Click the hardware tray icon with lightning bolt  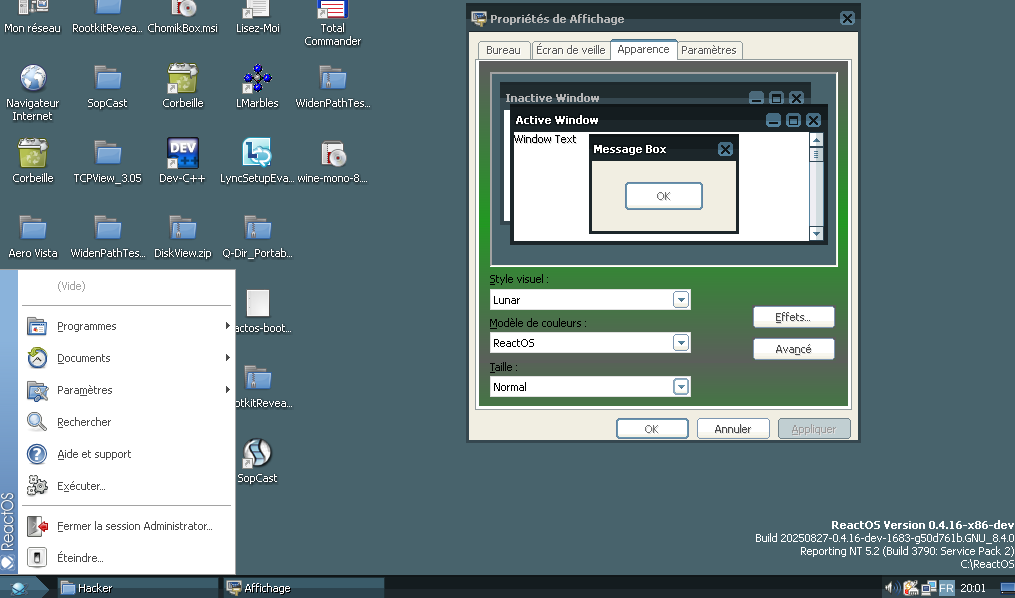(911, 588)
